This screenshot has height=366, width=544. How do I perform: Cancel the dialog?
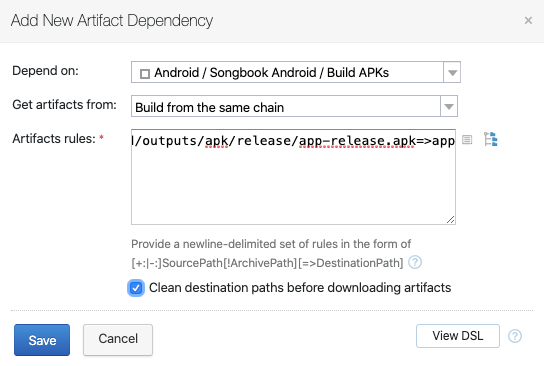[x=118, y=340]
